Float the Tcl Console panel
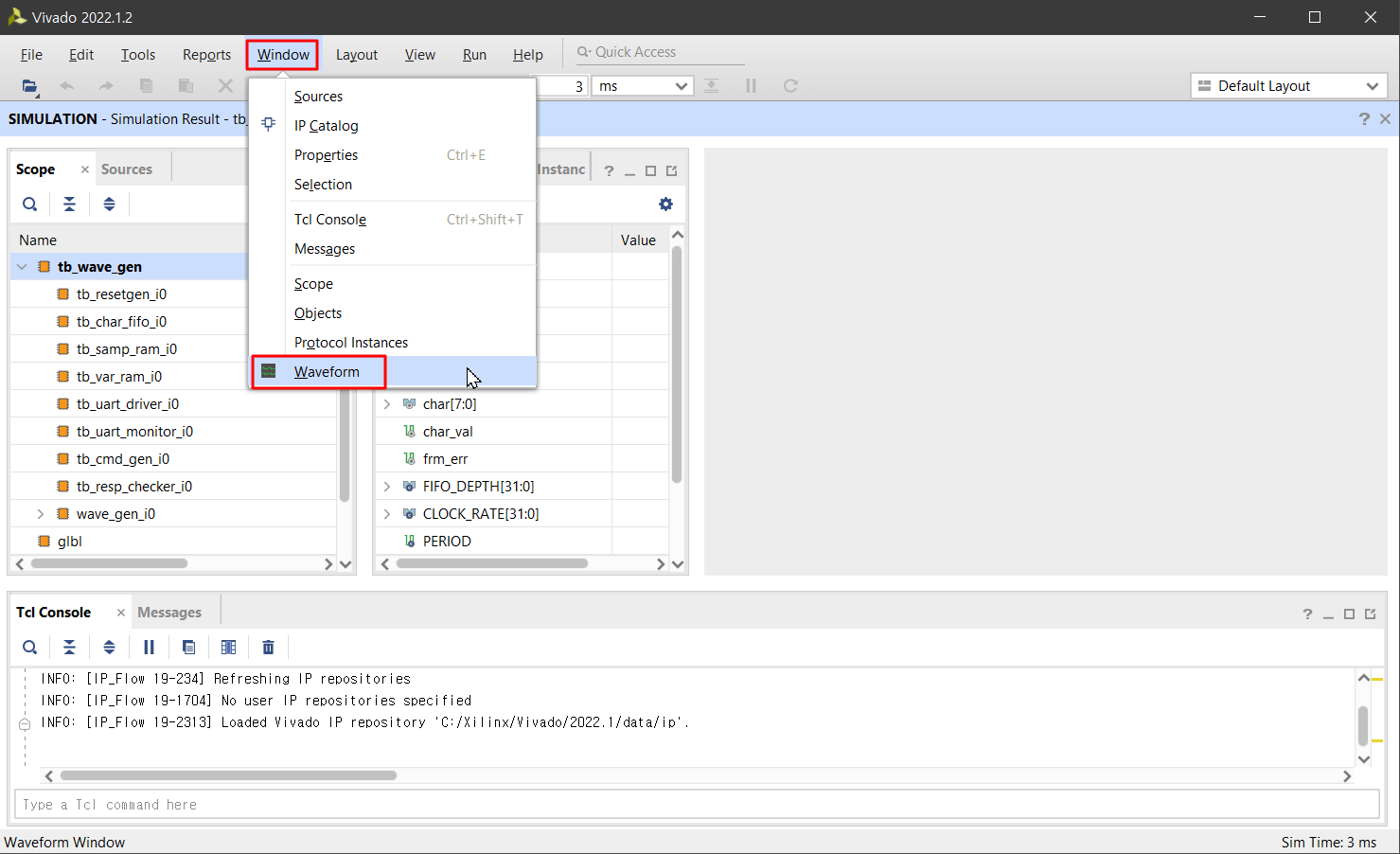 1370,614
